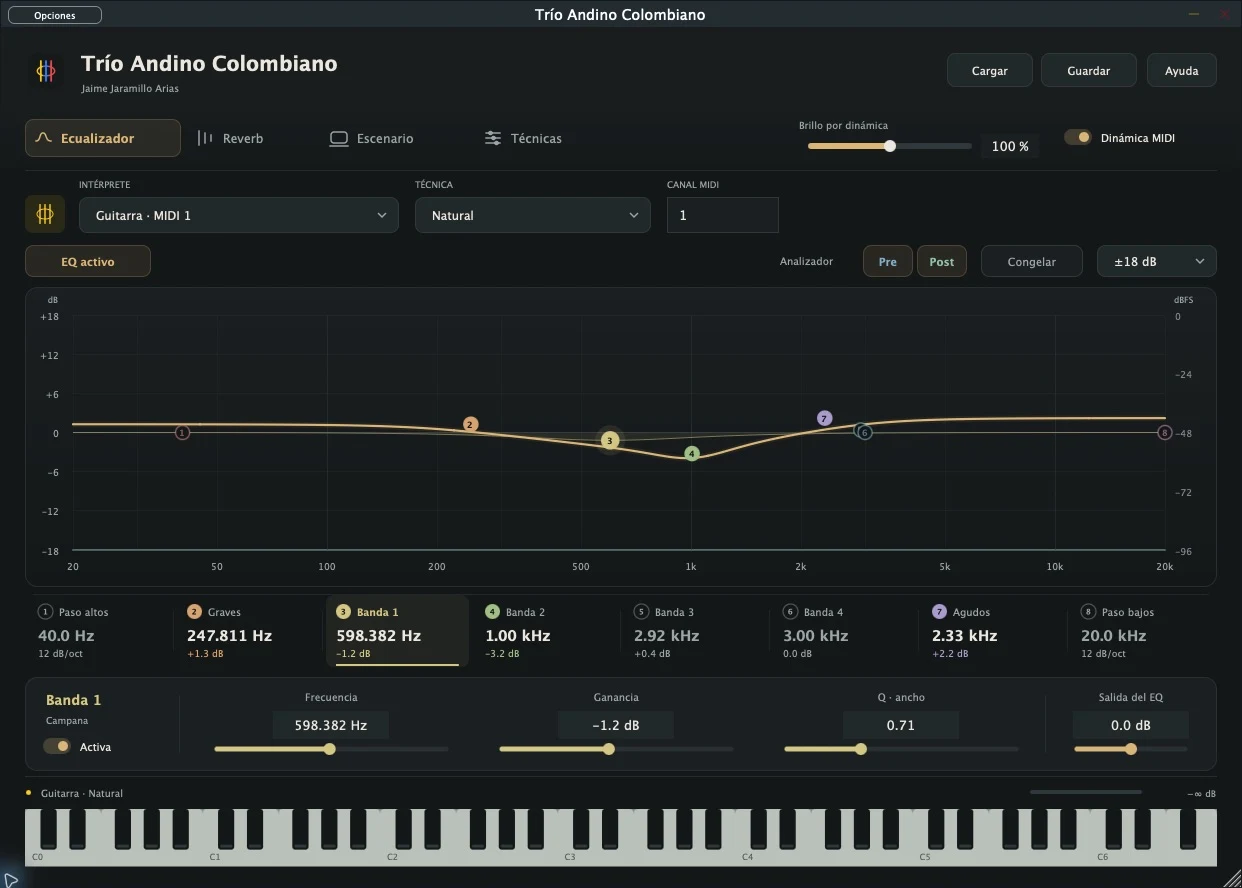Click the Q value field 0.71
Viewport: 1242px width, 888px height.
pos(901,725)
